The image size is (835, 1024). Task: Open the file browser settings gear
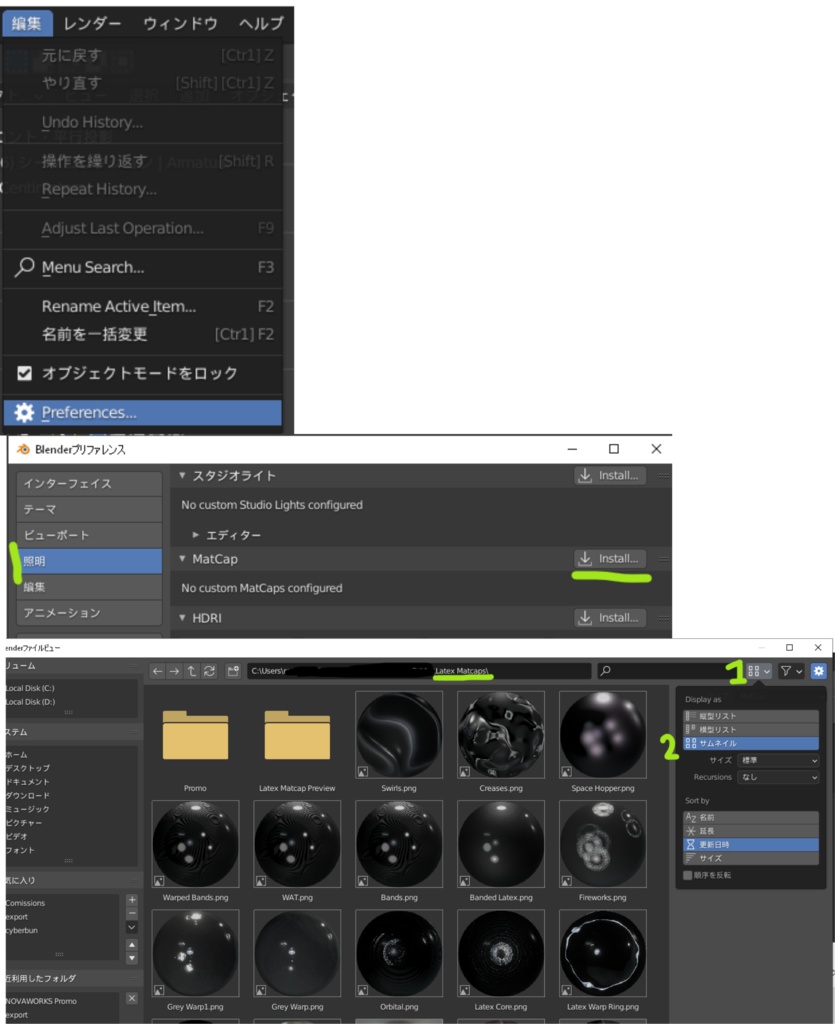[819, 671]
